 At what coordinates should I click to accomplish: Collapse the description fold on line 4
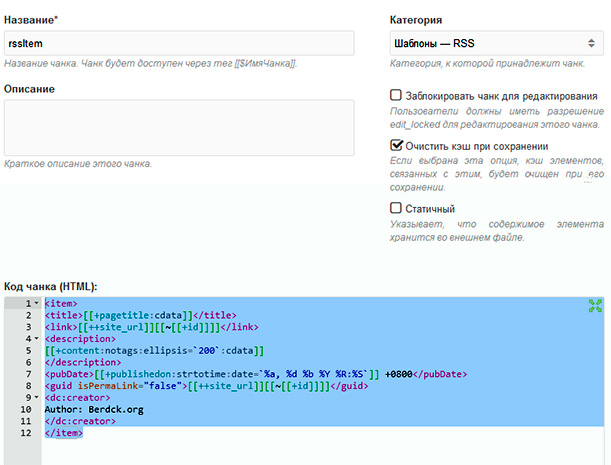point(37,339)
